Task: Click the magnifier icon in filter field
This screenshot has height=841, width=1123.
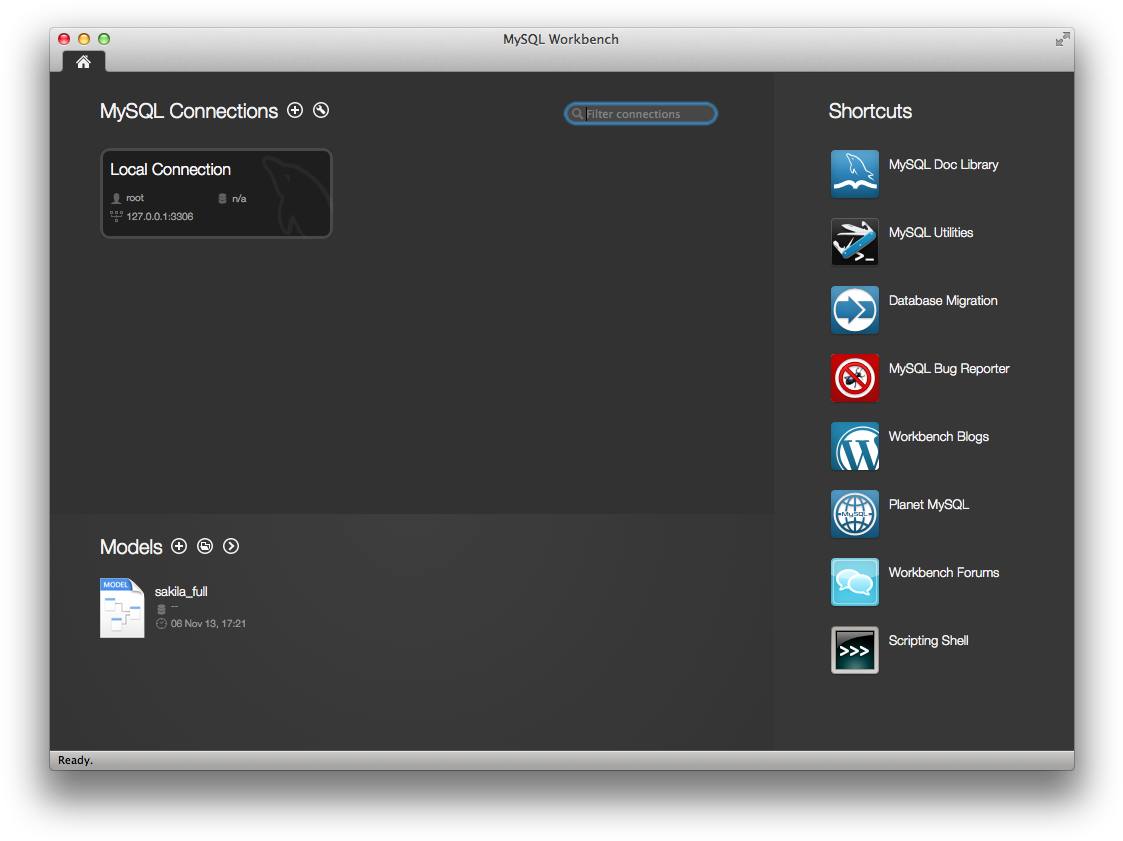Action: click(x=577, y=113)
